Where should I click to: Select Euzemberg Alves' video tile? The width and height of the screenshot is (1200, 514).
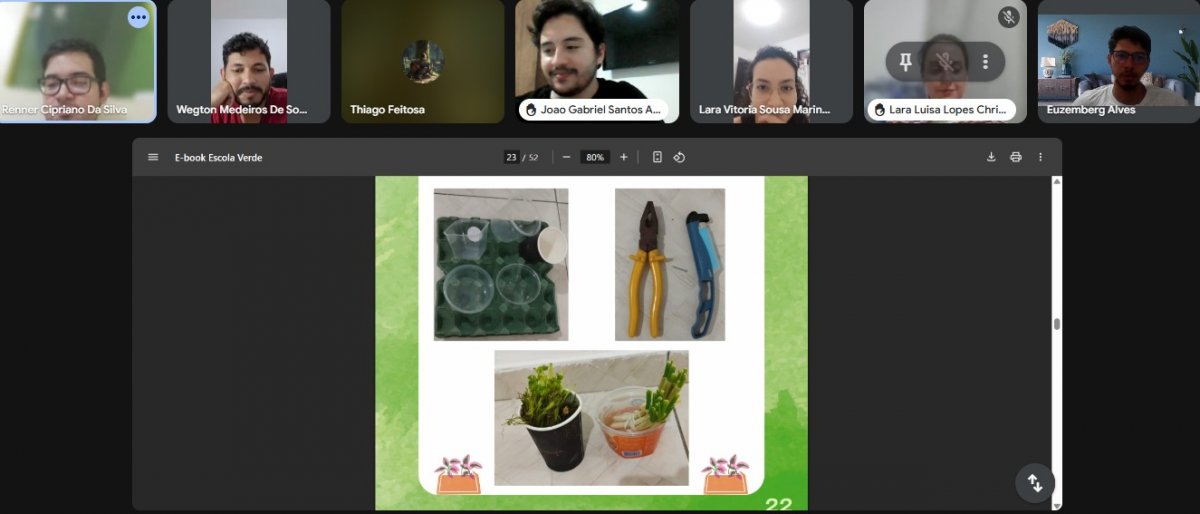coord(1118,61)
